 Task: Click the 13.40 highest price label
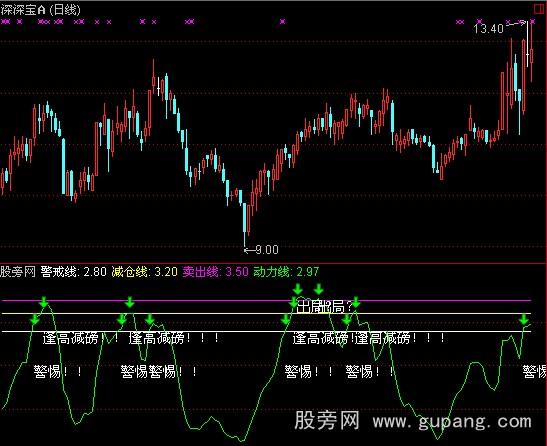tap(488, 28)
